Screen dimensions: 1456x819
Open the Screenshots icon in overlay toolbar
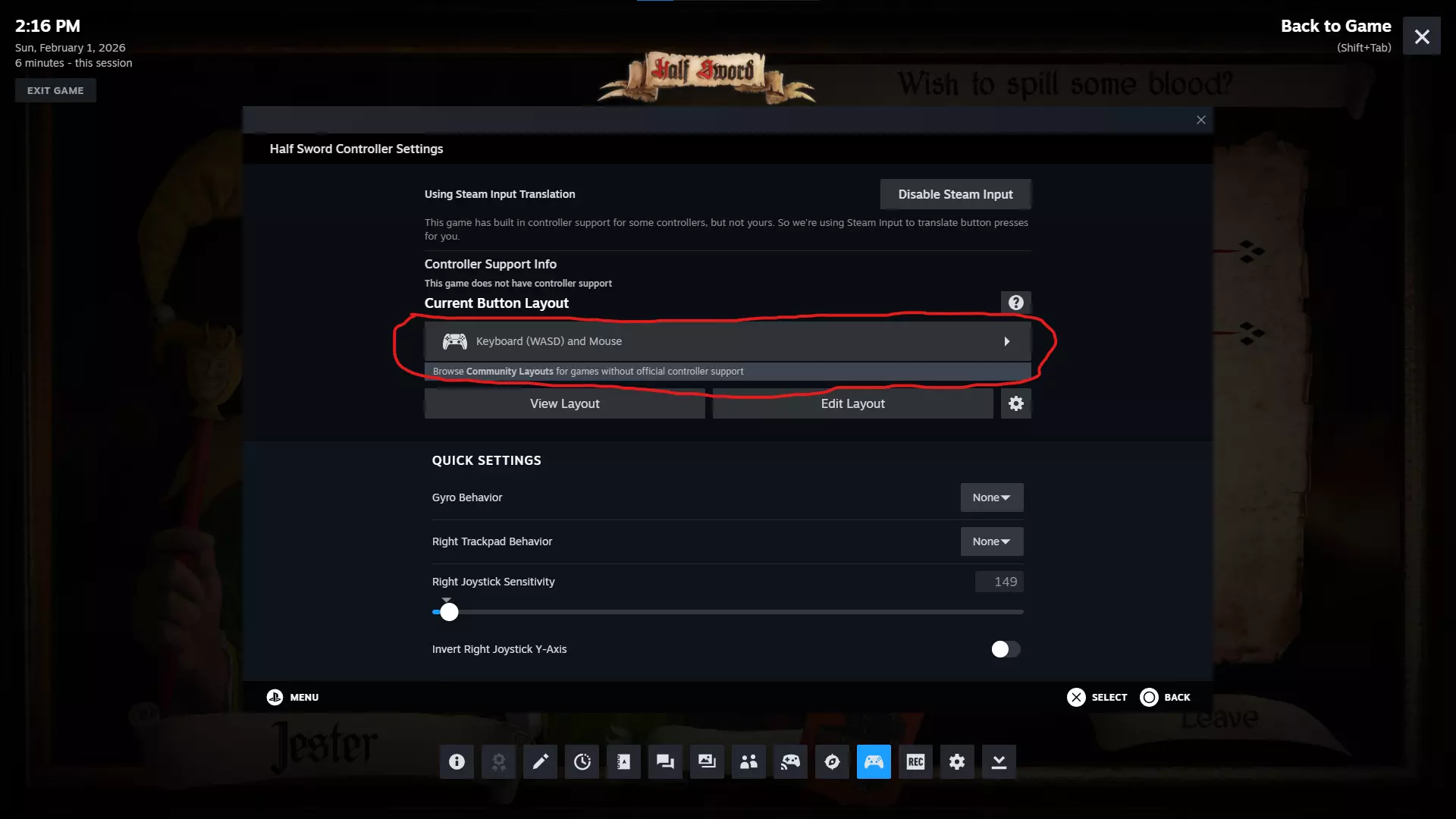click(x=707, y=761)
